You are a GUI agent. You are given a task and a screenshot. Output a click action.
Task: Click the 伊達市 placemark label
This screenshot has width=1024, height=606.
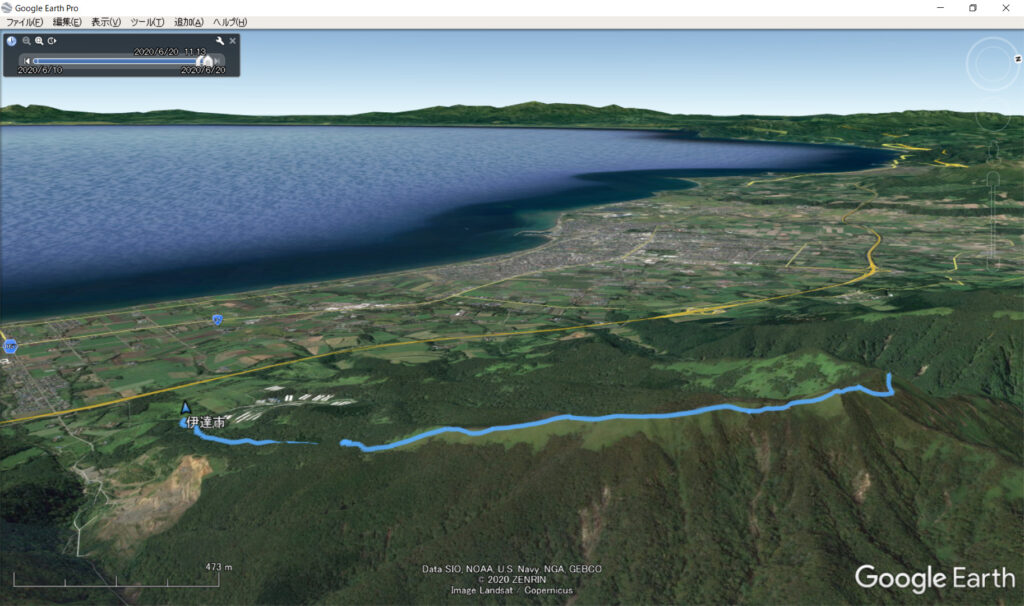(205, 423)
